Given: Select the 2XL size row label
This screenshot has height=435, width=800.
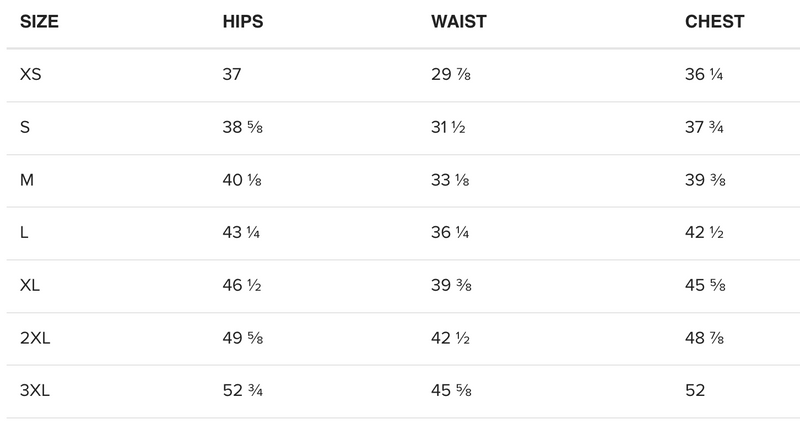Looking at the screenshot, I should point(35,339).
